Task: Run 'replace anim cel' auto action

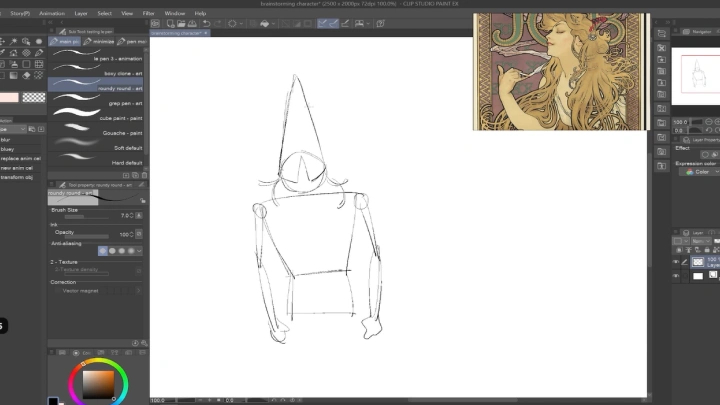Action: 21,158
